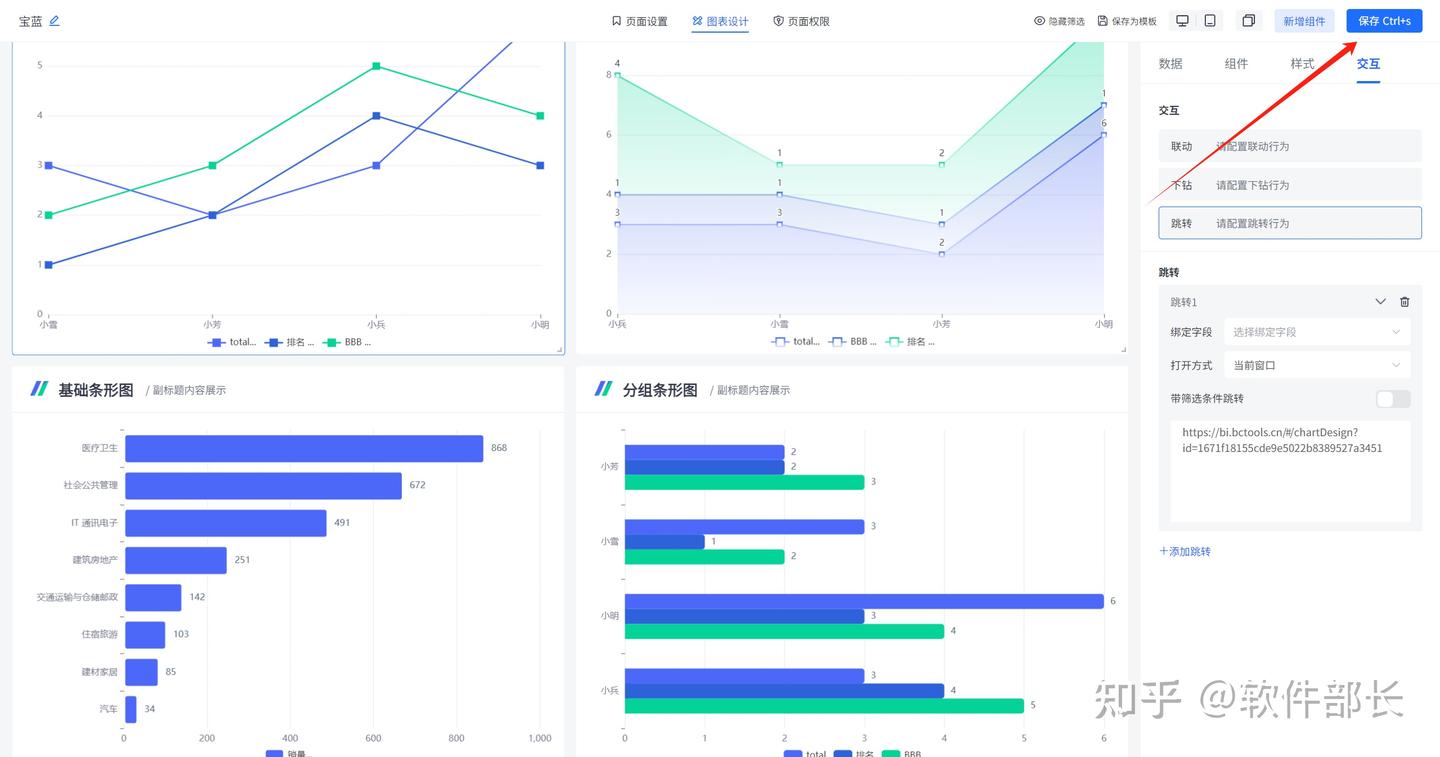Select the 跳转 interaction row
This screenshot has width=1440, height=757.
(x=1290, y=223)
